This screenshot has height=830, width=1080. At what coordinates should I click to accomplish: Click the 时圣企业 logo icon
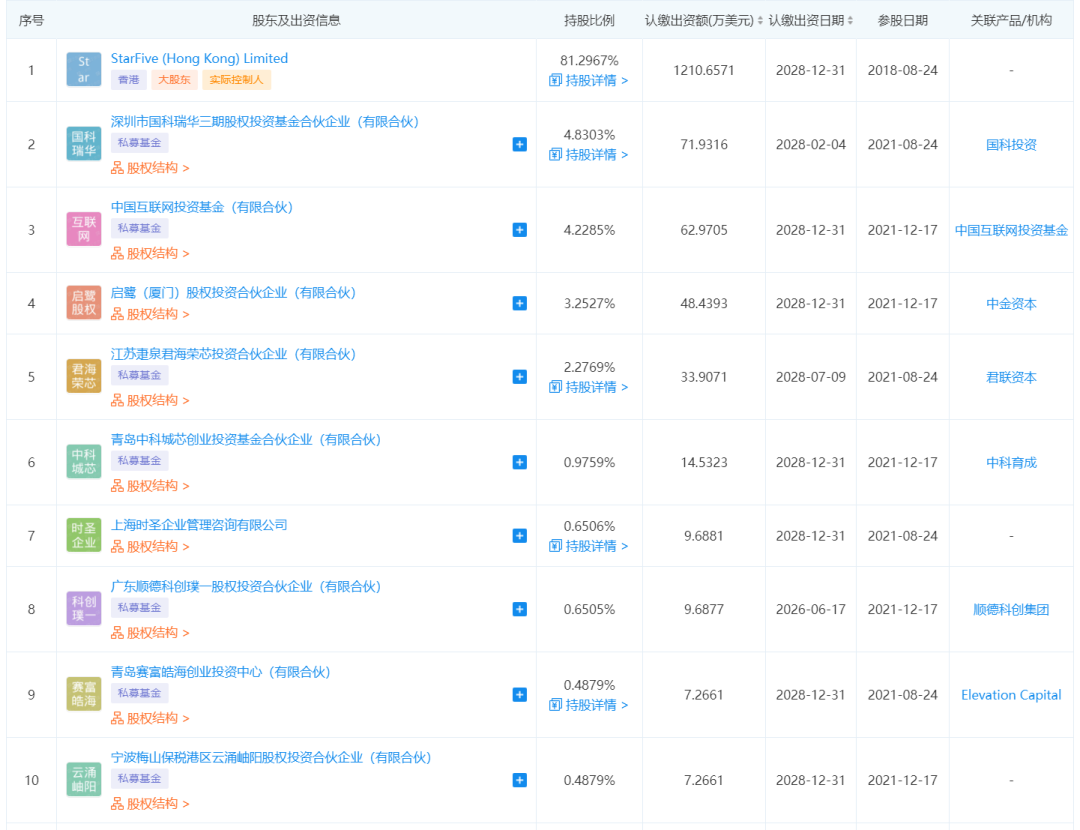84,536
